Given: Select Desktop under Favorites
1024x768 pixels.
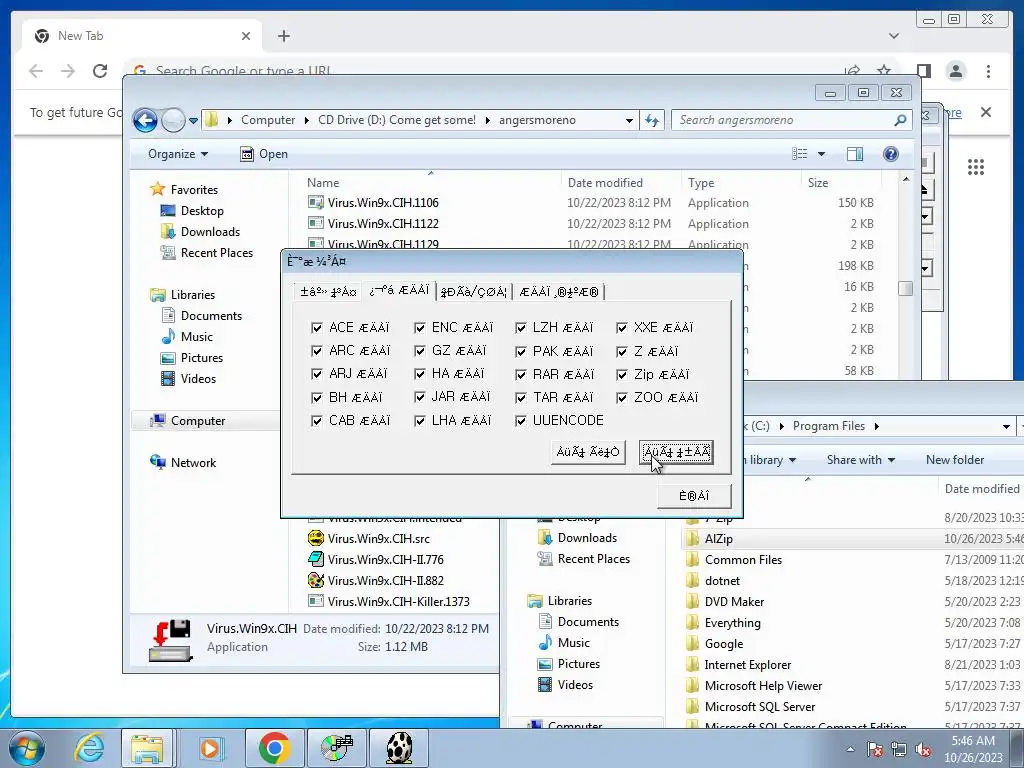Looking at the screenshot, I should tap(202, 211).
